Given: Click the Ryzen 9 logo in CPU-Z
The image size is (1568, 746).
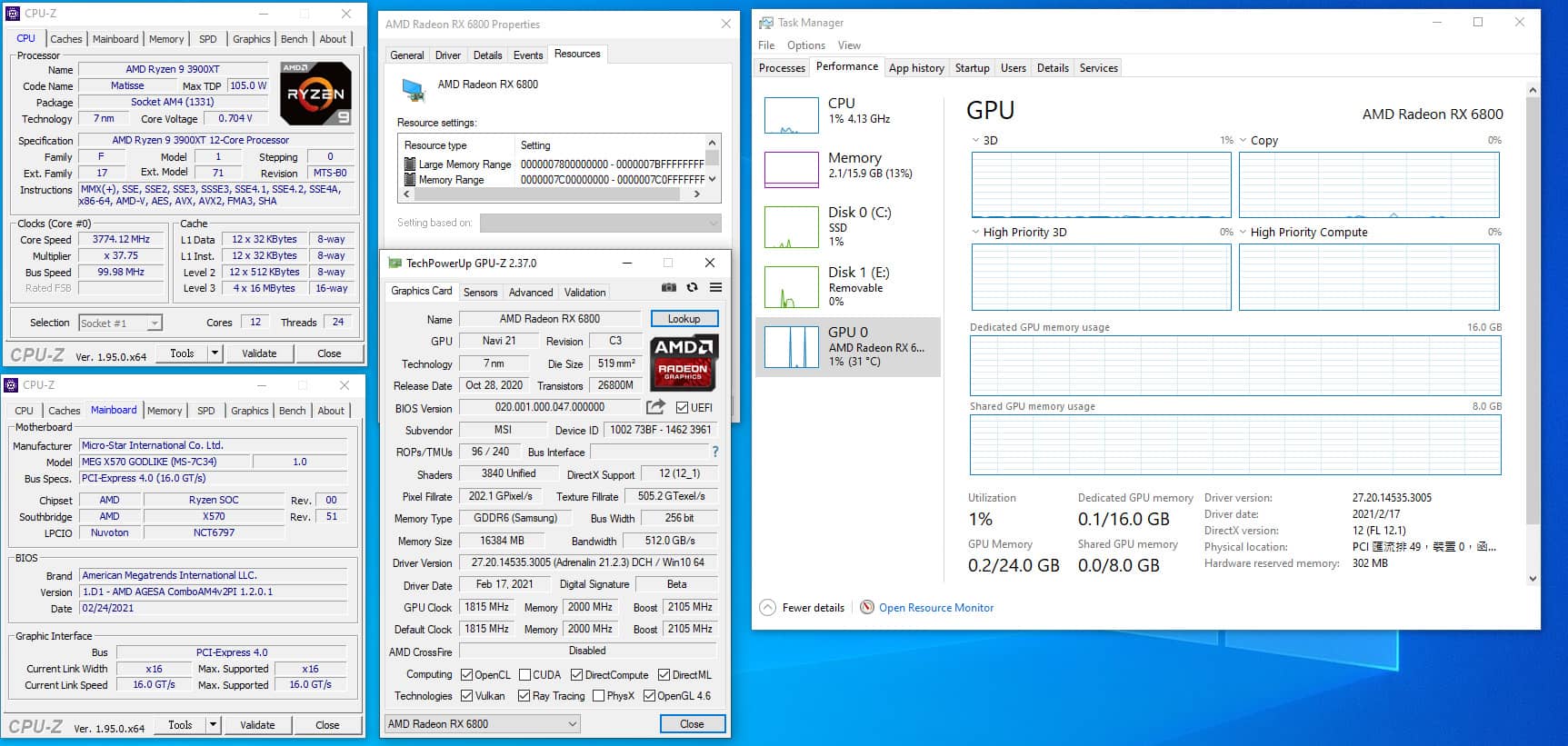Looking at the screenshot, I should pyautogui.click(x=315, y=94).
